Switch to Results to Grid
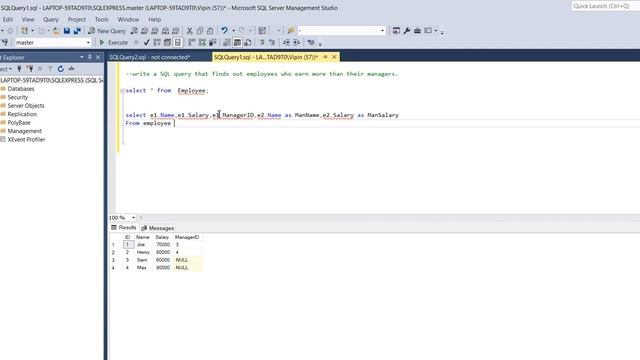This screenshot has height=360, width=640. point(237,42)
